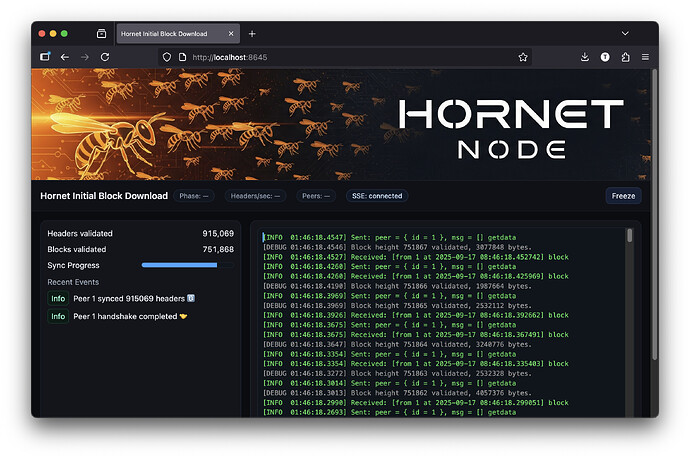Click the Sync Progress bar
Viewport: 690px width, 458px height.
pos(179,265)
